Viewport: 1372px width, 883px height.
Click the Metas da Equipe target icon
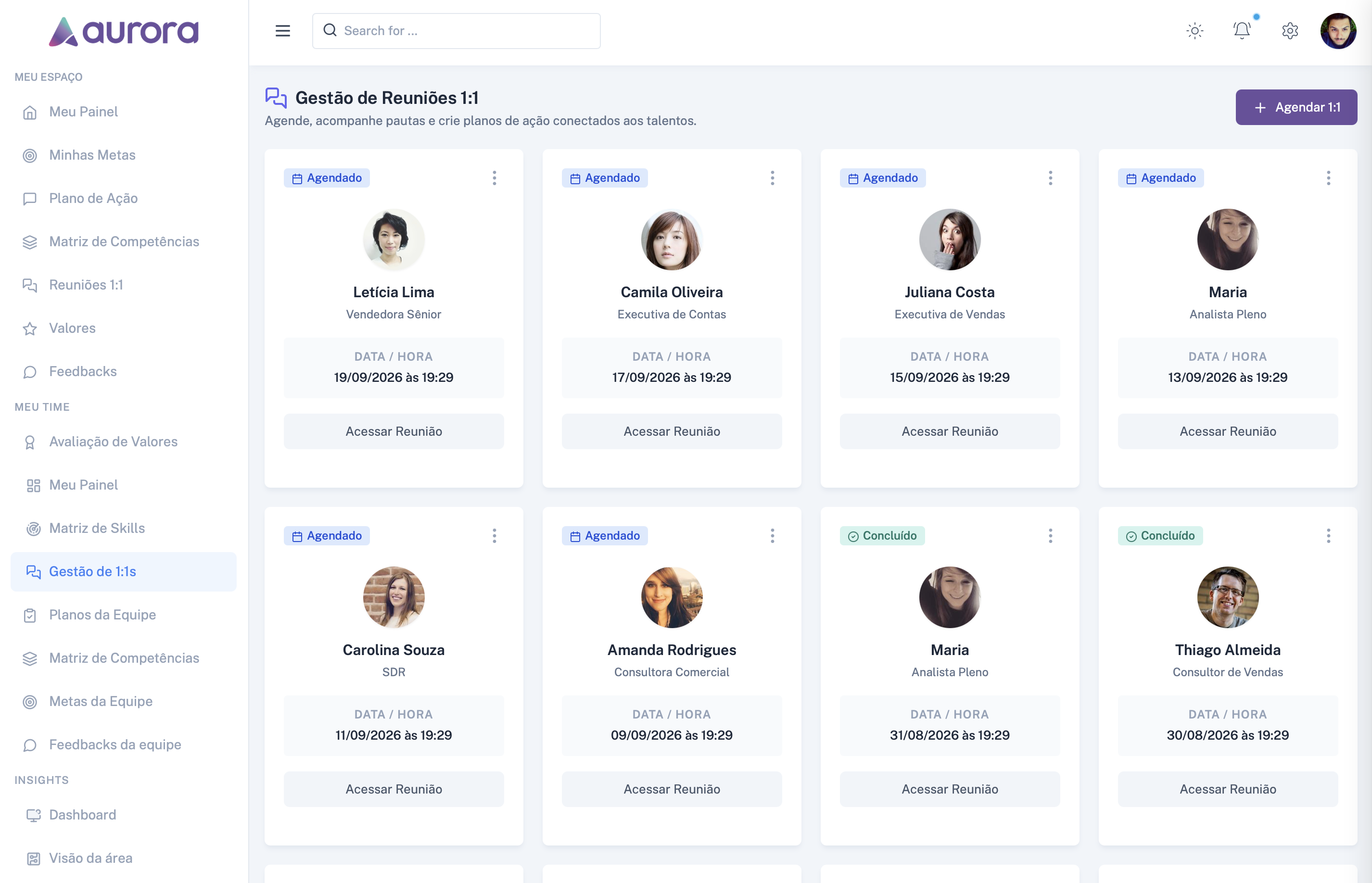(x=30, y=702)
